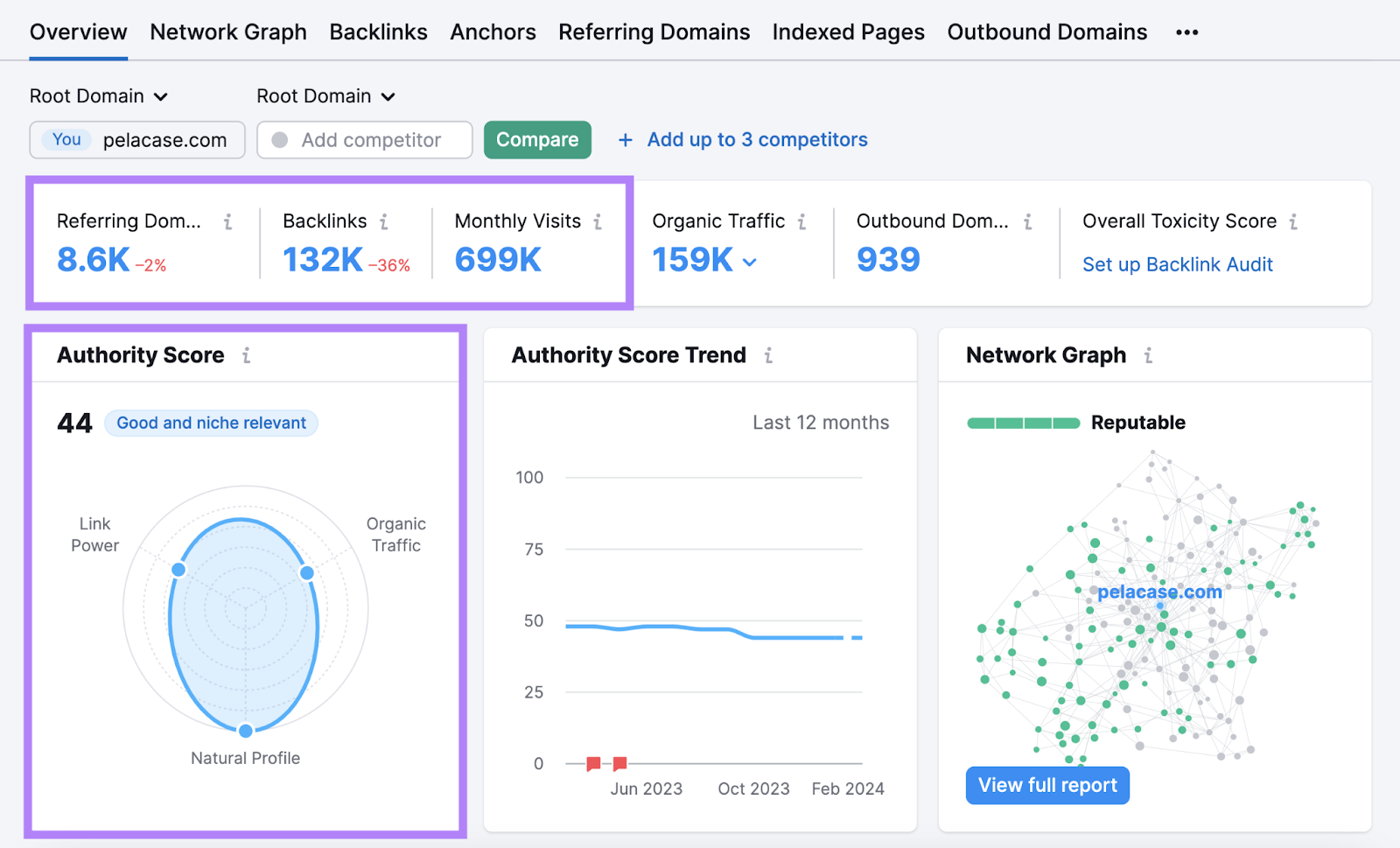The image size is (1400, 848).
Task: Click the Jun 2023 axis label
Action: [646, 788]
